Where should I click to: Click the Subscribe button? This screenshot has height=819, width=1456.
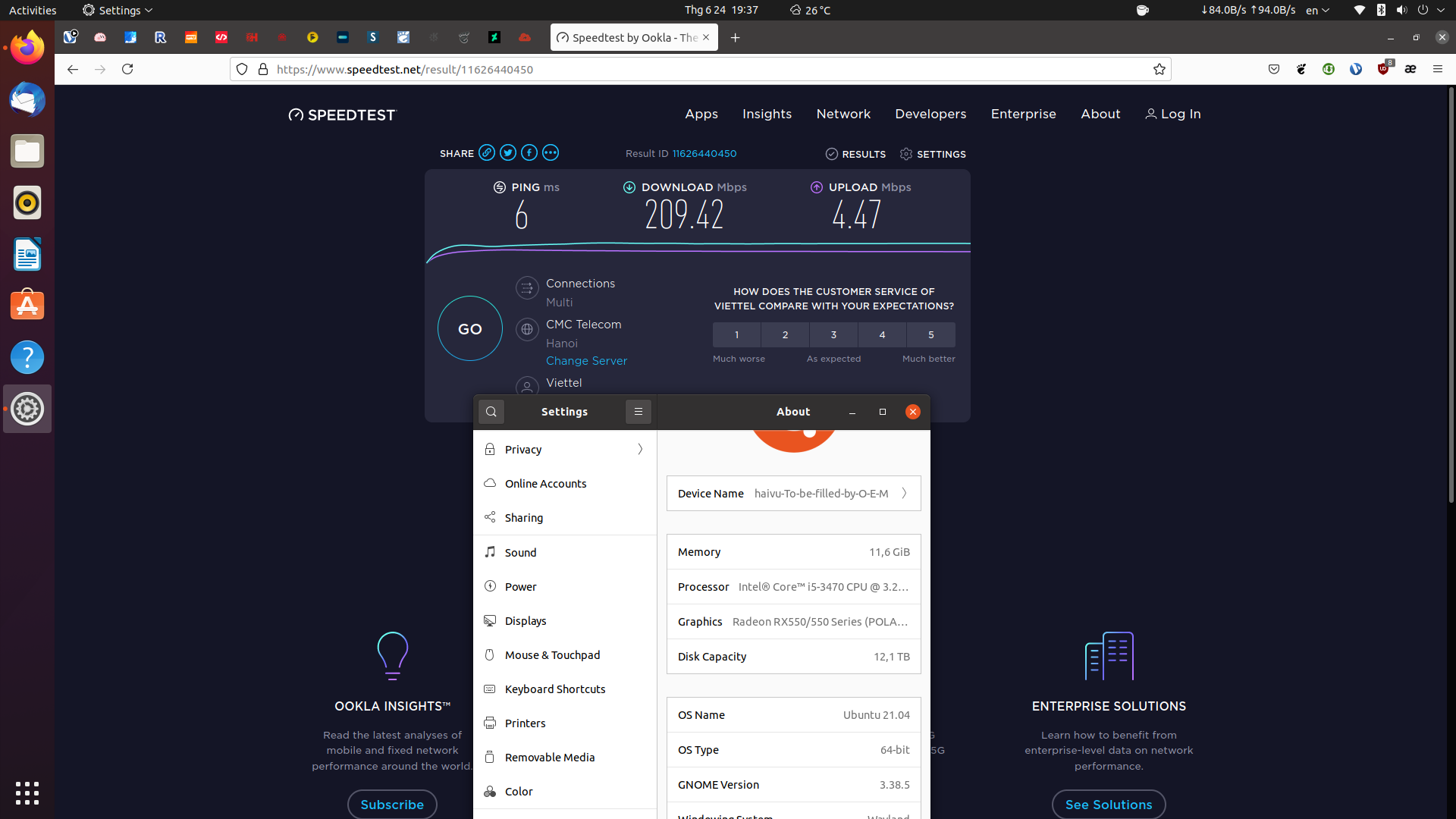click(392, 805)
